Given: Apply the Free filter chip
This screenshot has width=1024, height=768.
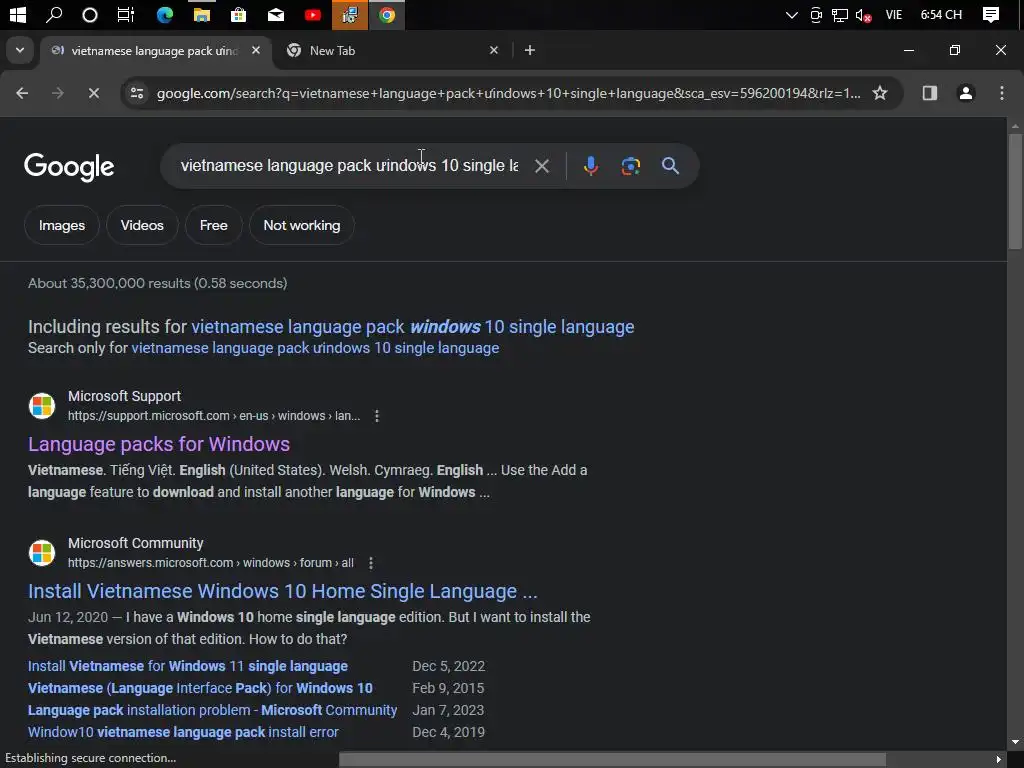Looking at the screenshot, I should pos(214,225).
